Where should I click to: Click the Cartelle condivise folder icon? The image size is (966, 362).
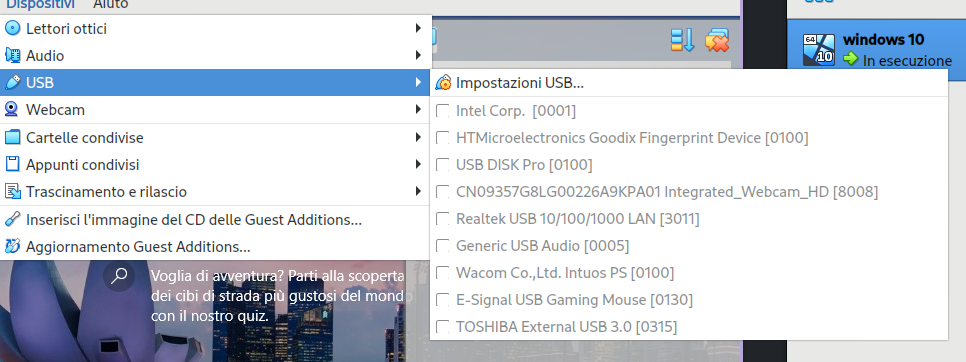pos(12,137)
